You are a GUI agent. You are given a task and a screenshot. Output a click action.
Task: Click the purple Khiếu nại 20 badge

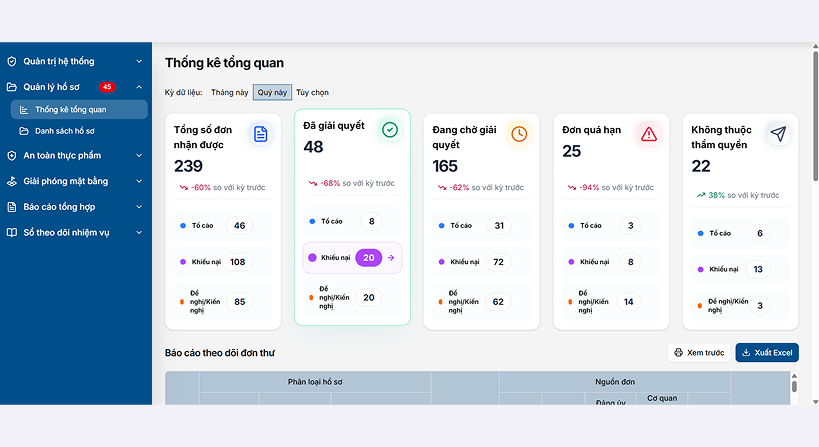click(x=369, y=257)
